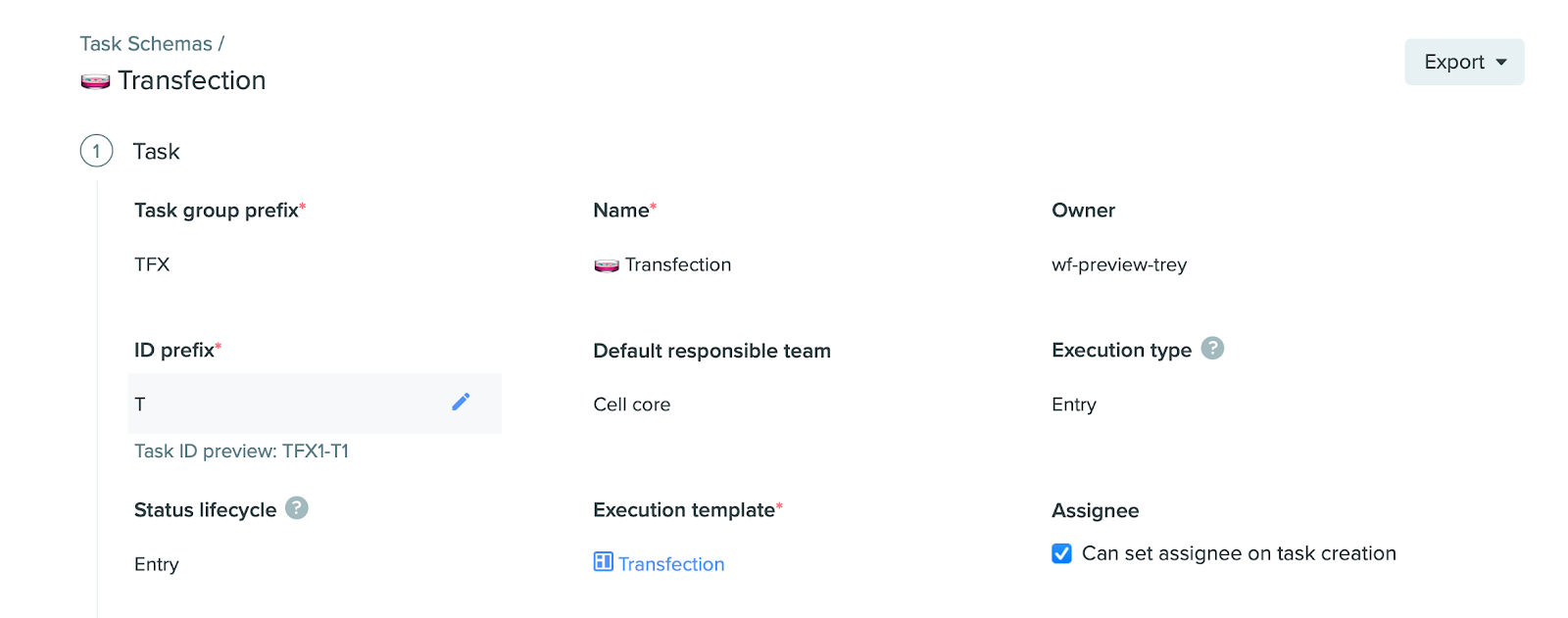The height and width of the screenshot is (618, 1568).
Task: Go back to Task Schemas breadcrumb
Action: (146, 44)
